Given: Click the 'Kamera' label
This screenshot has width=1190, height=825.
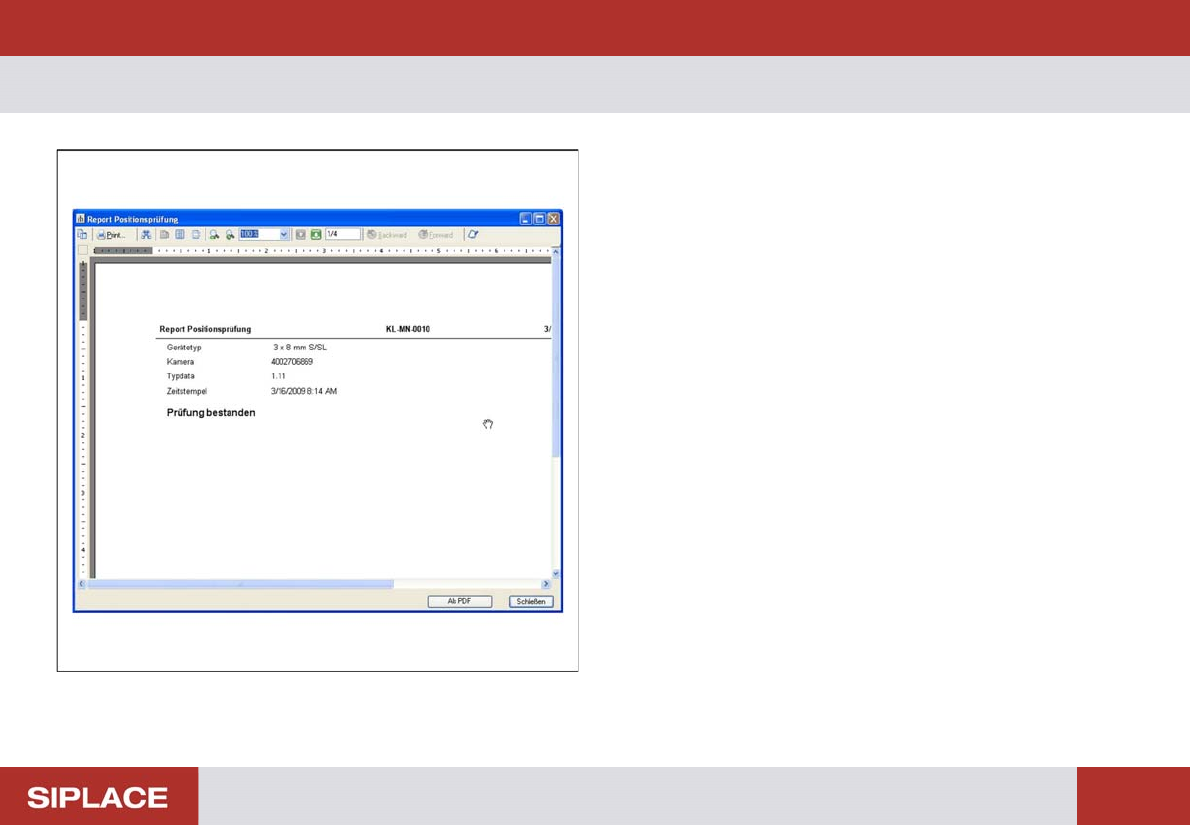Looking at the screenshot, I should [181, 361].
